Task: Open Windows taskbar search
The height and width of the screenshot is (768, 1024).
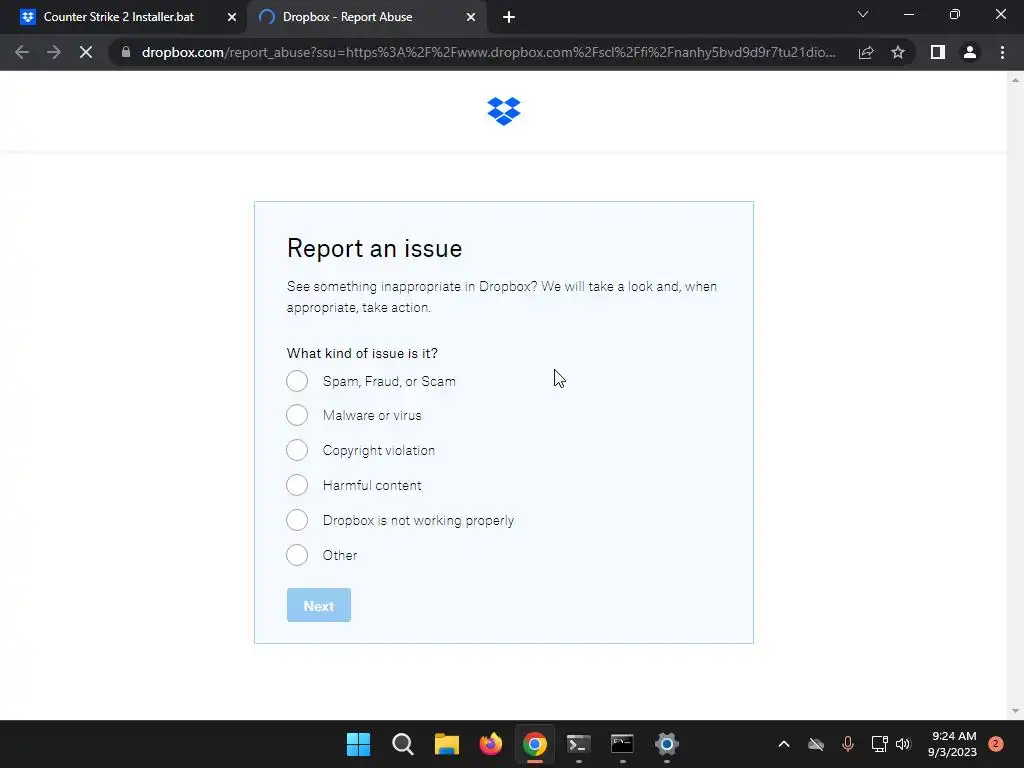Action: tap(402, 744)
